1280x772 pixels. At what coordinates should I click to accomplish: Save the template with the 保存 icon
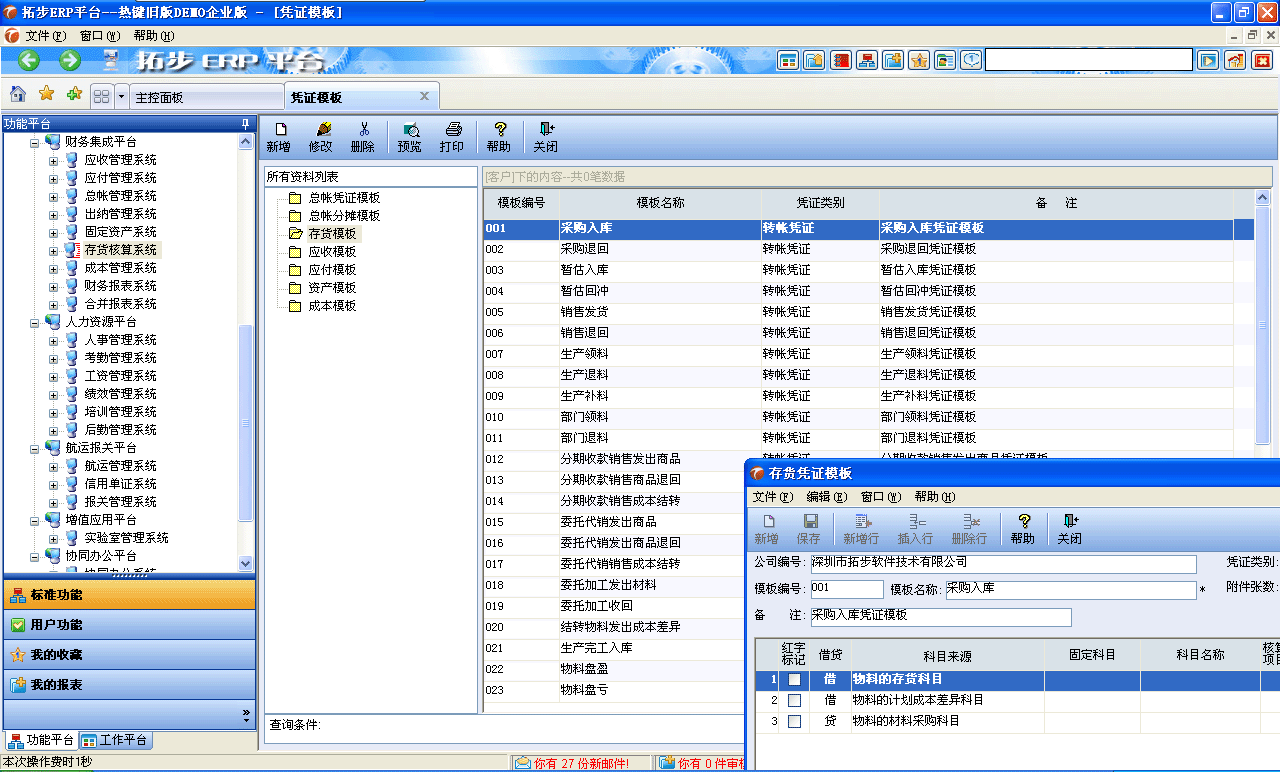point(811,528)
